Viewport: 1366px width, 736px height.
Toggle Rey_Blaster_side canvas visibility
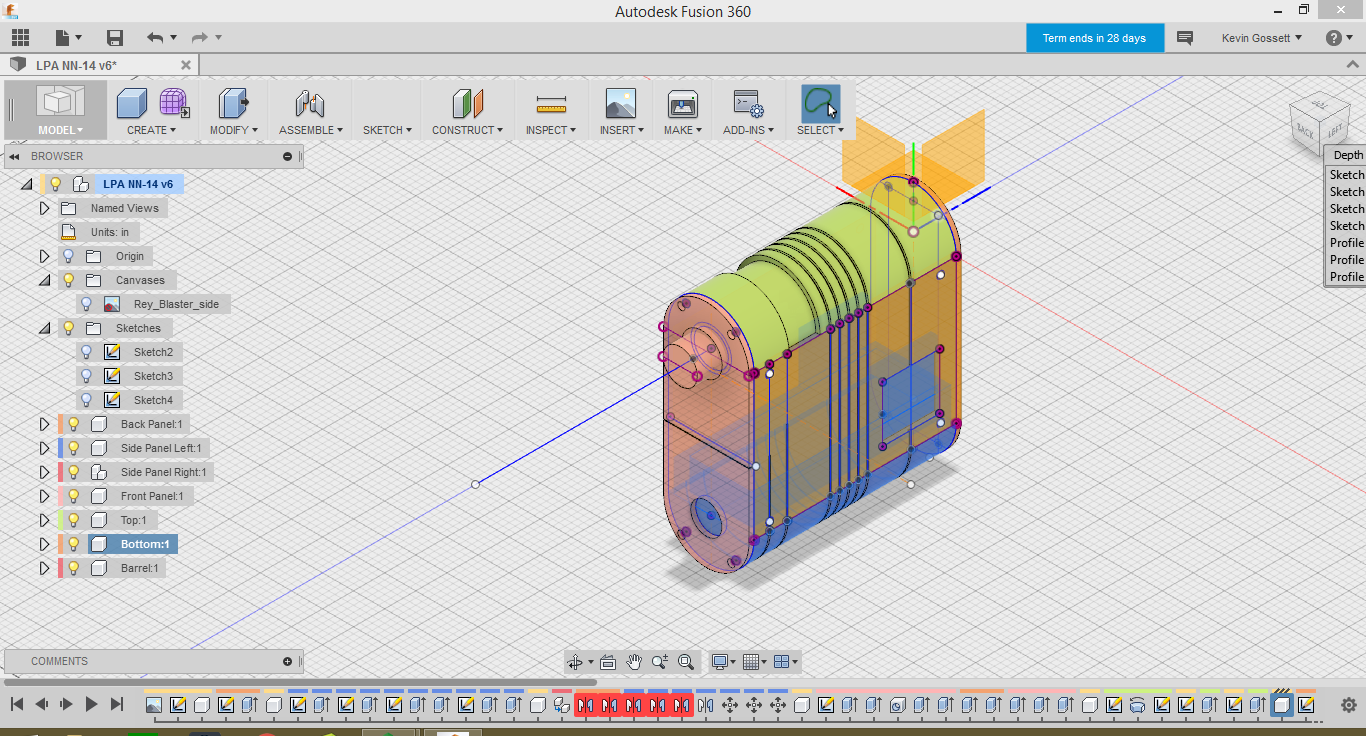tap(87, 304)
